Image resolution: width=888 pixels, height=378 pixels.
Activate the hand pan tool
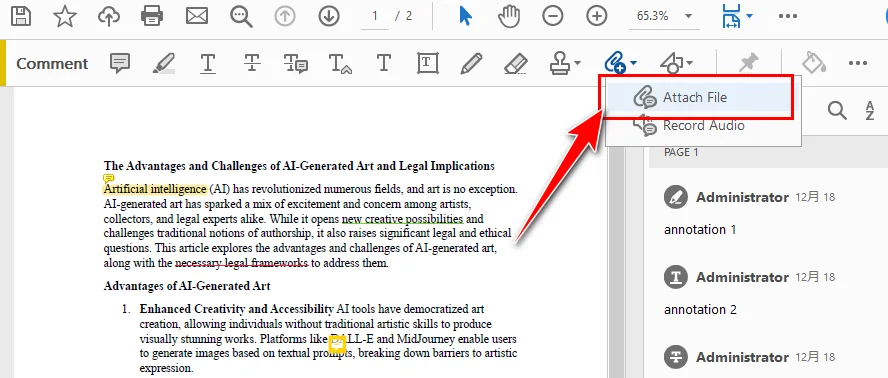[x=509, y=16]
